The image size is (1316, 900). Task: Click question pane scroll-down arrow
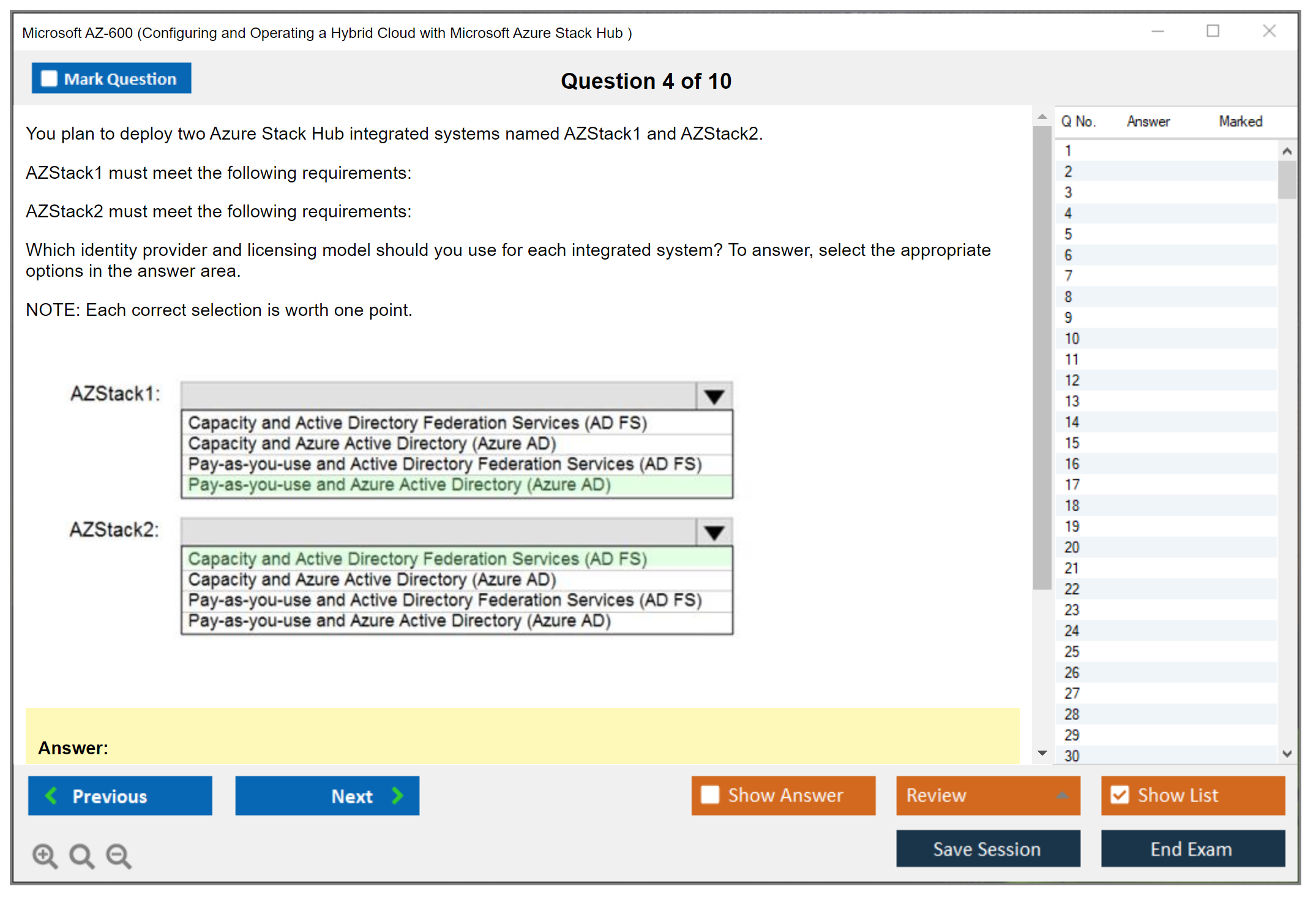[1042, 753]
